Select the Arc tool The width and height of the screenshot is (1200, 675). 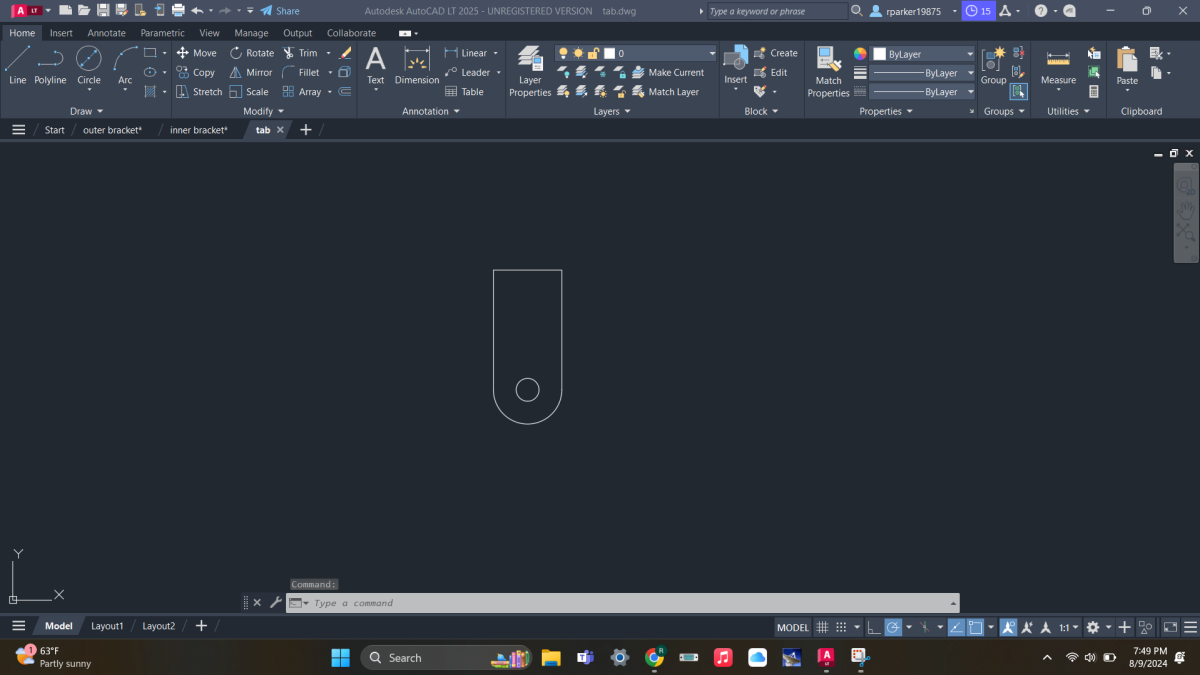(x=125, y=65)
